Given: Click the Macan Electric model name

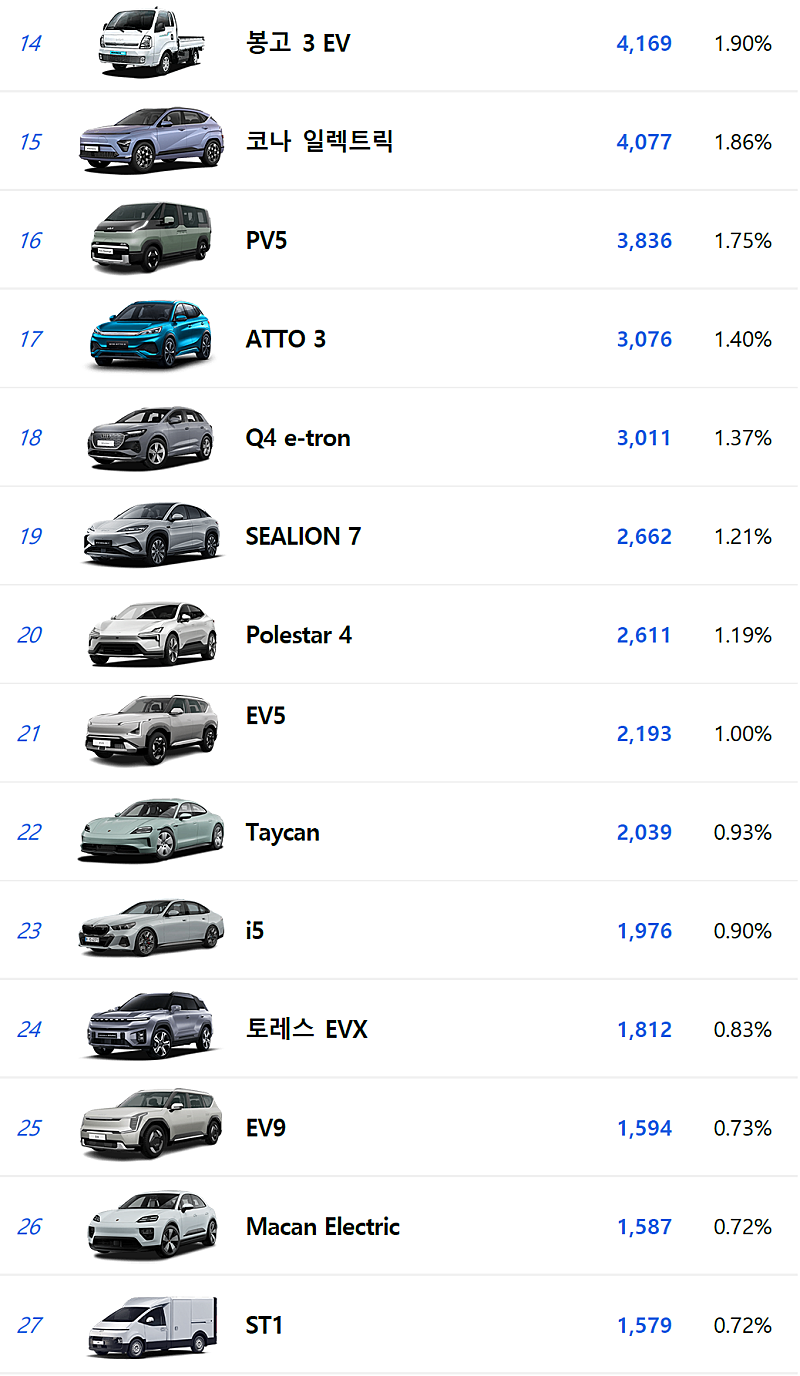Looking at the screenshot, I should click(322, 1227).
